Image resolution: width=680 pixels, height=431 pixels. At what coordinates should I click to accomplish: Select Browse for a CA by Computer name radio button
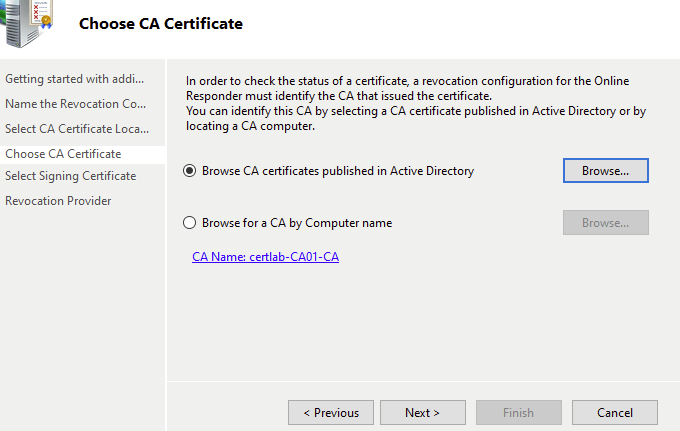click(x=190, y=223)
